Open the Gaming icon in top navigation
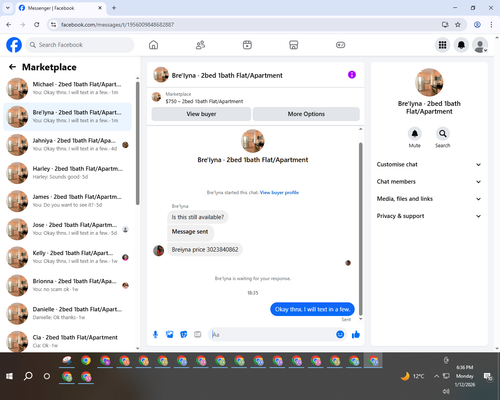 340,45
